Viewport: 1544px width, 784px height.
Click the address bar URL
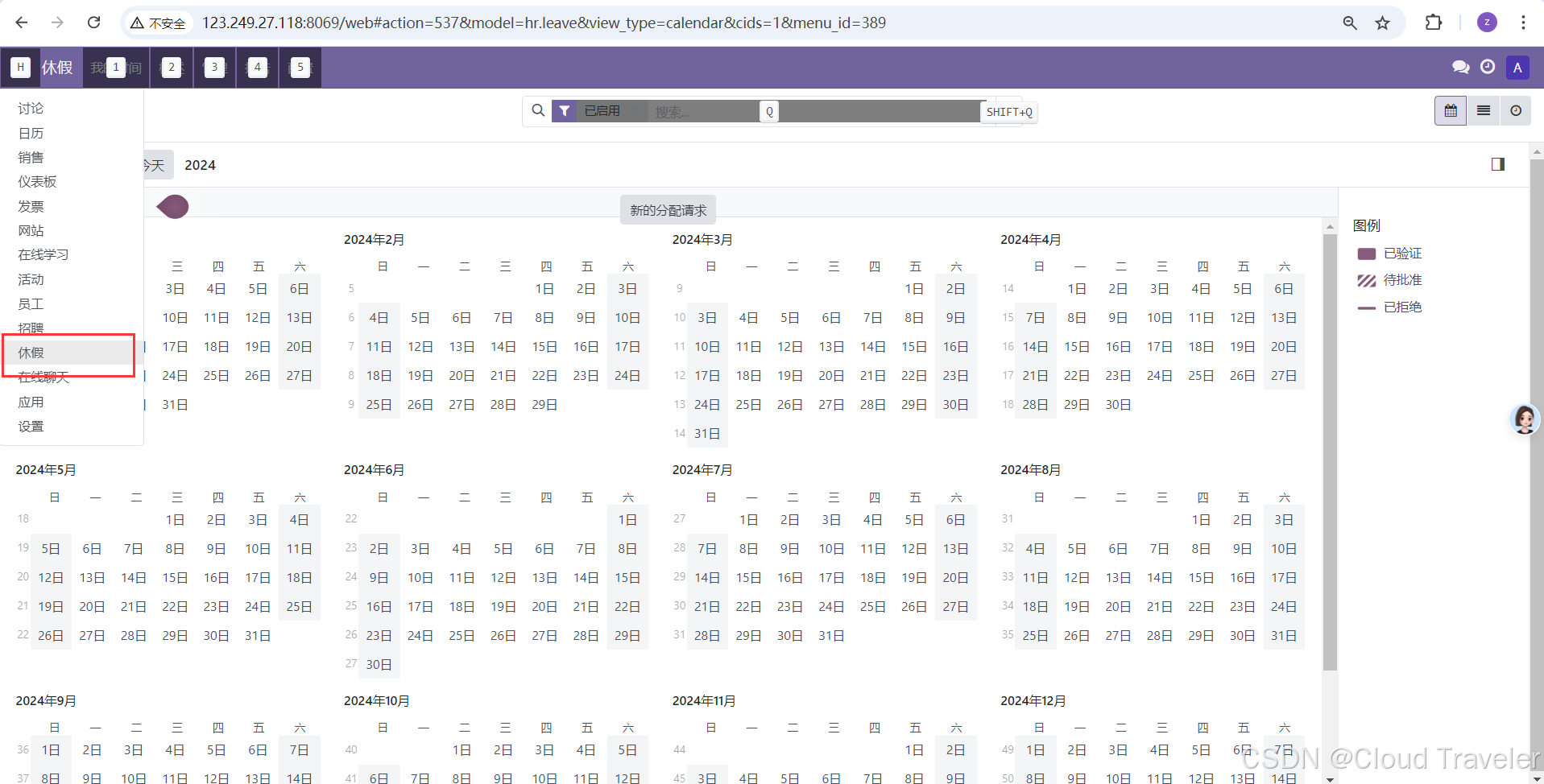pos(544,23)
